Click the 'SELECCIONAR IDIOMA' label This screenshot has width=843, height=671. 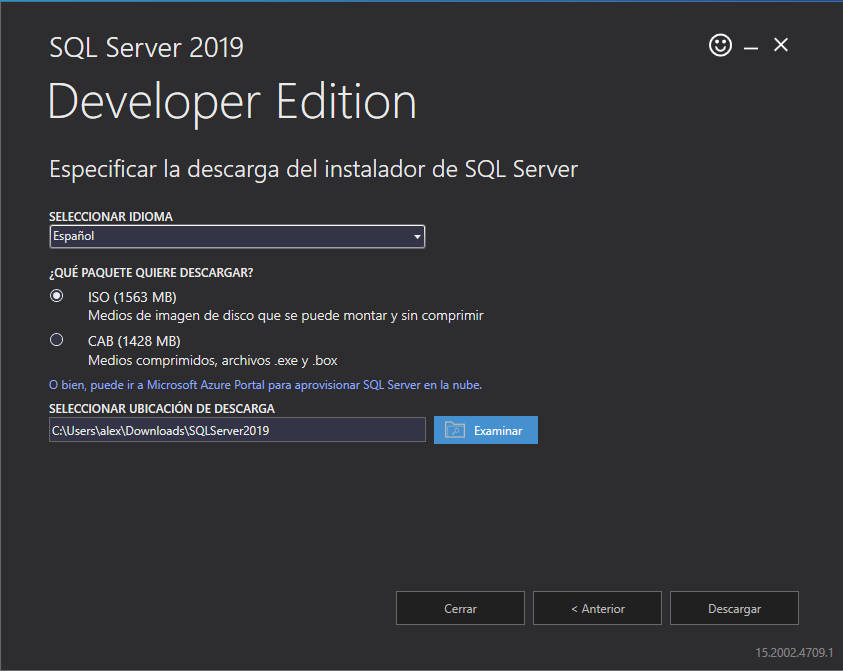pyautogui.click(x=111, y=217)
